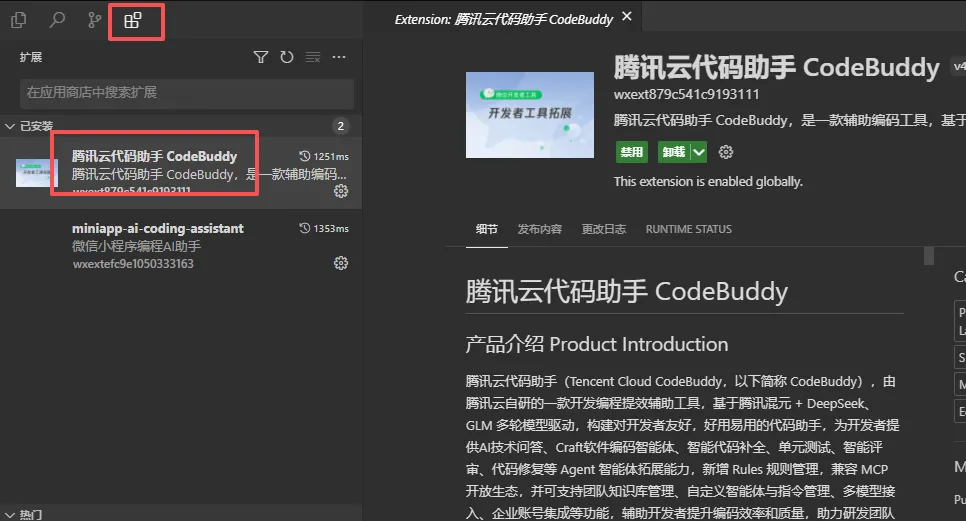The width and height of the screenshot is (966, 521).
Task: Click the CodeBuddy list thumbnail icon
Action: coord(36,173)
